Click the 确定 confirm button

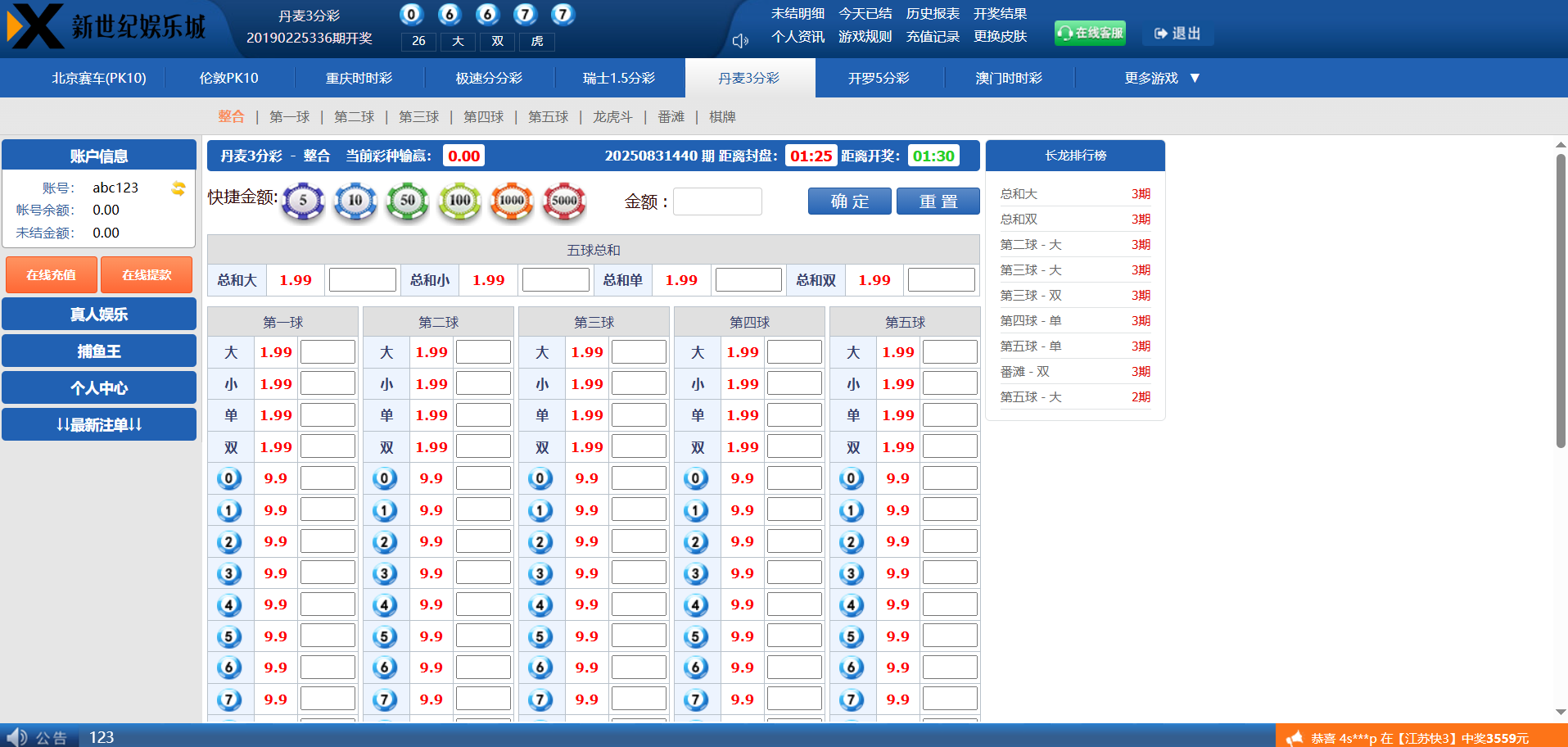(x=849, y=201)
